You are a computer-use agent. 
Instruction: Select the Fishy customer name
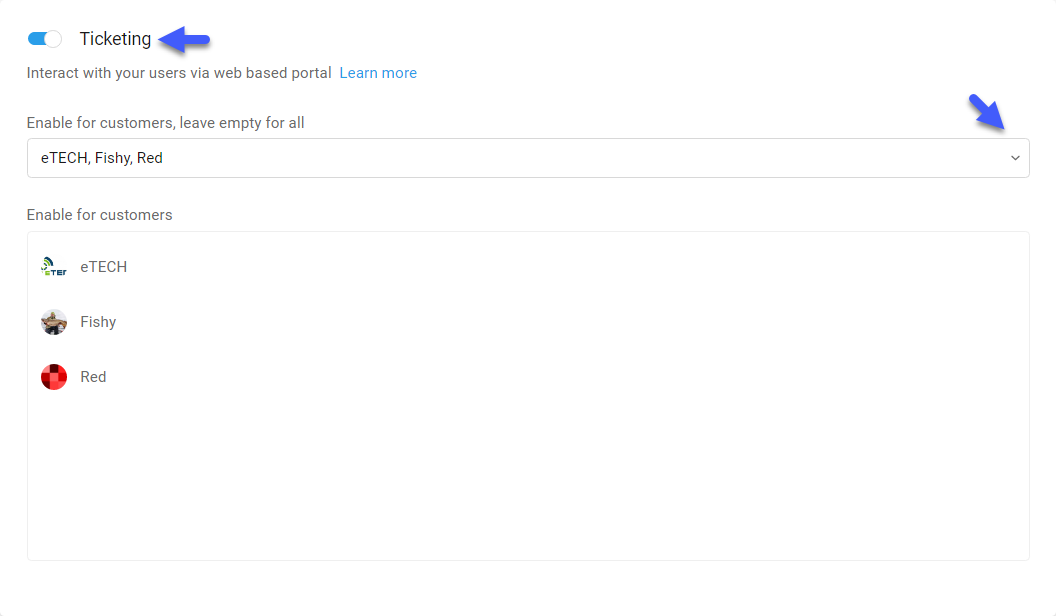pyautogui.click(x=98, y=322)
